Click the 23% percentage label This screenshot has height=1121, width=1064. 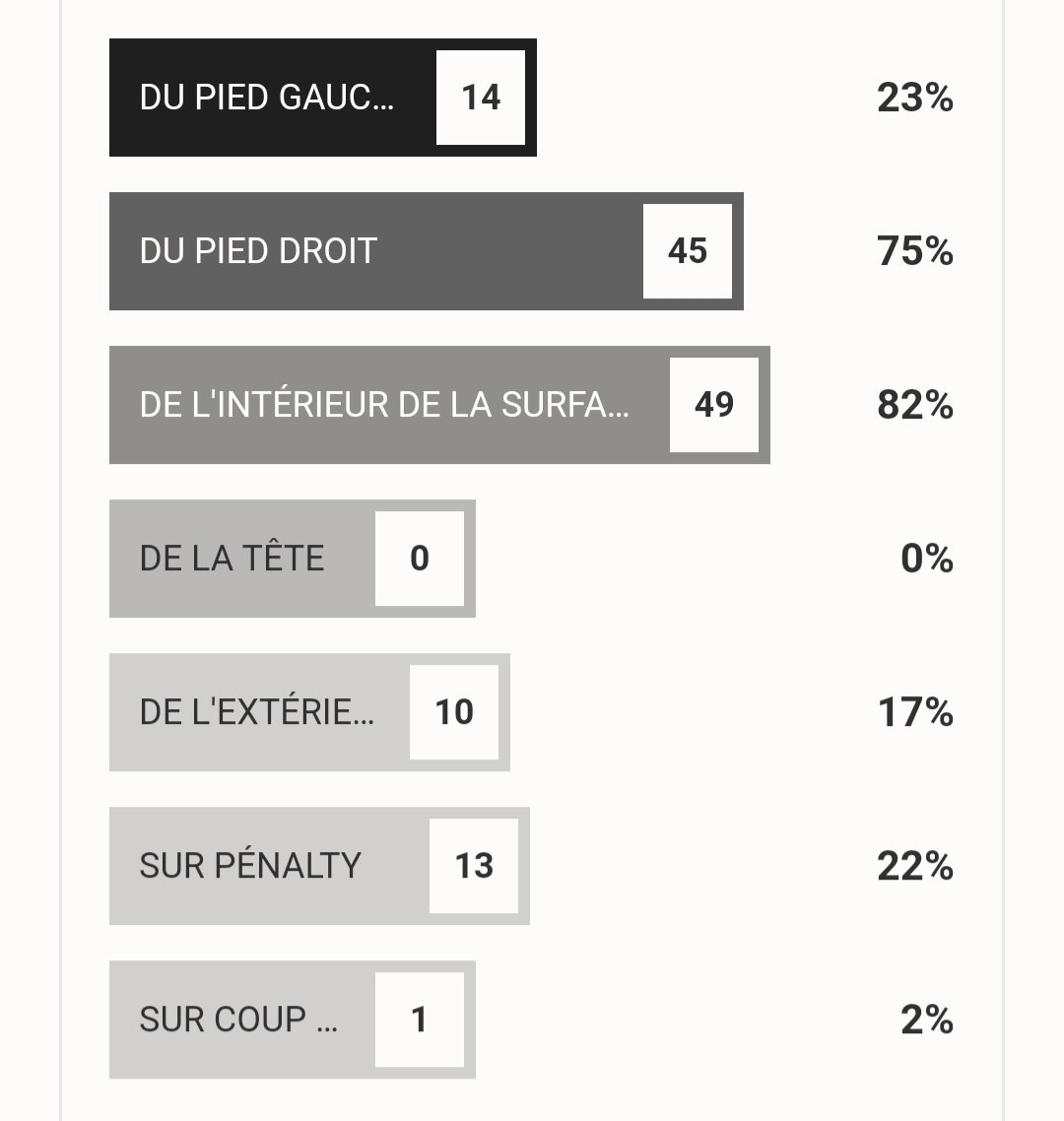point(914,98)
